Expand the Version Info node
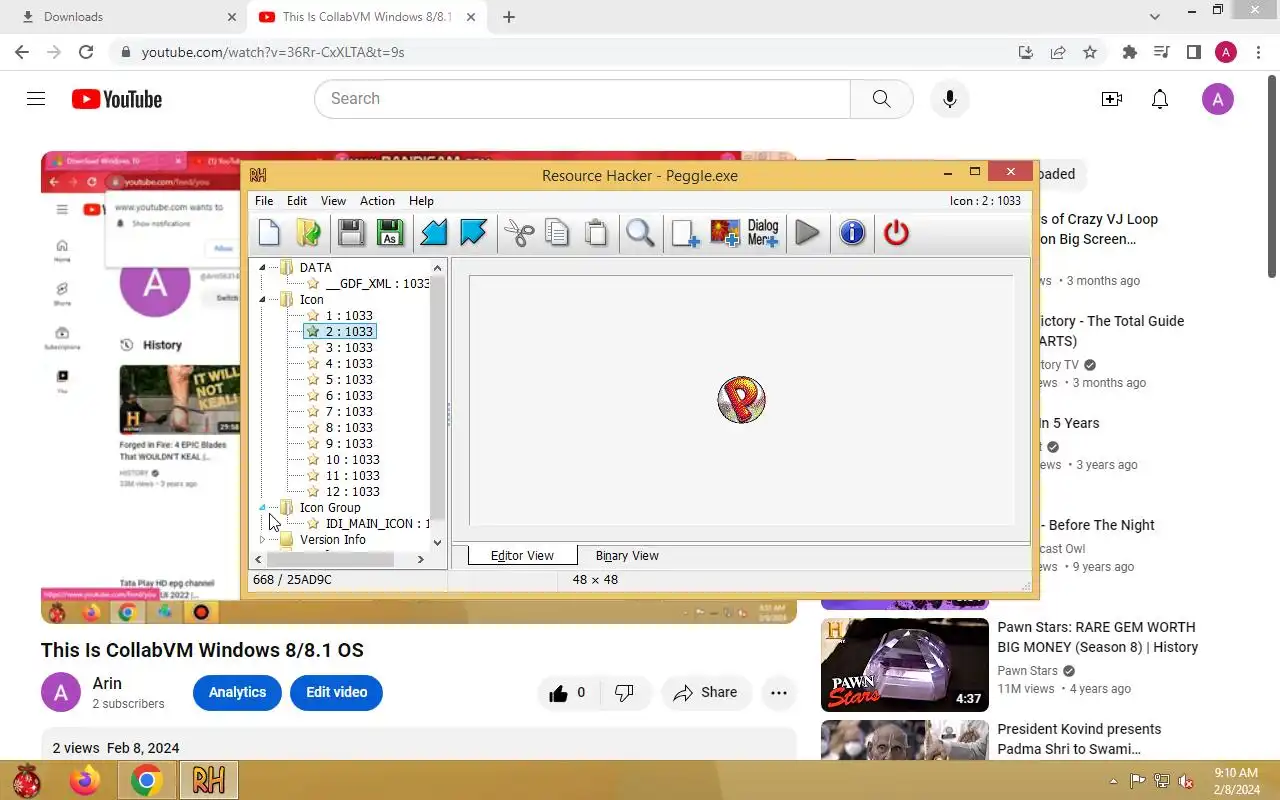 coord(262,540)
